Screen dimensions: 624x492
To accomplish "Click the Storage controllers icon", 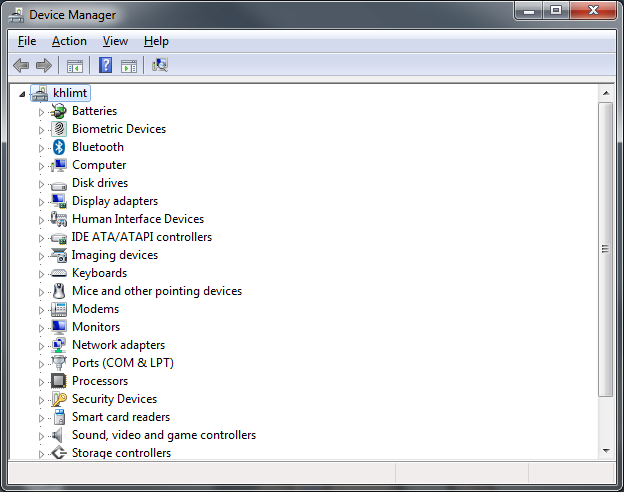I will [x=59, y=453].
